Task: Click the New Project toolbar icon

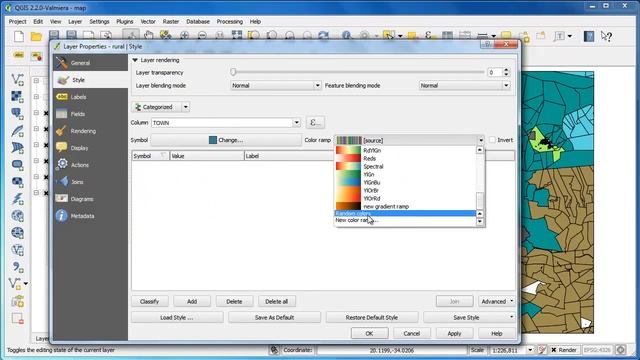Action: point(19,36)
